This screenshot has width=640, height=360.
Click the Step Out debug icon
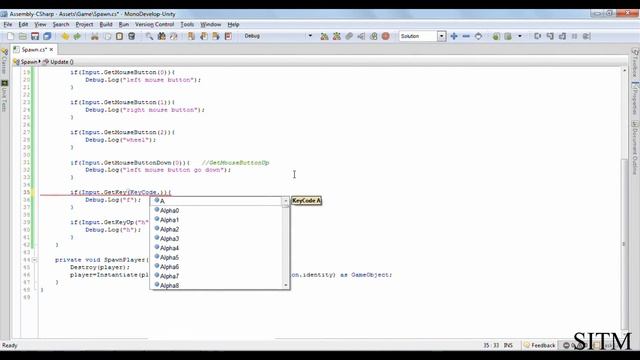562,36
